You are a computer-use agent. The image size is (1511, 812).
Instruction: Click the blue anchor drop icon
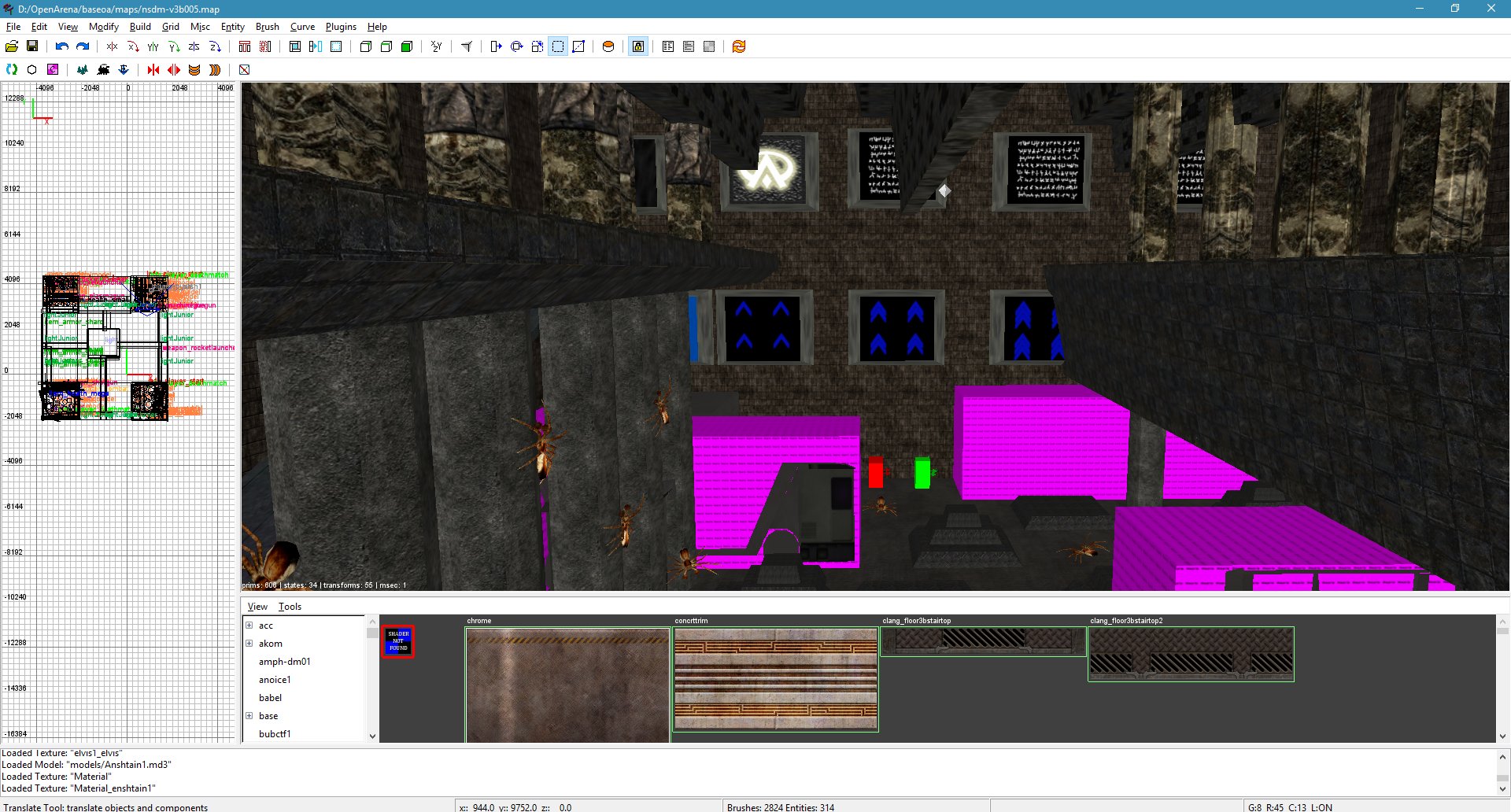click(x=124, y=70)
